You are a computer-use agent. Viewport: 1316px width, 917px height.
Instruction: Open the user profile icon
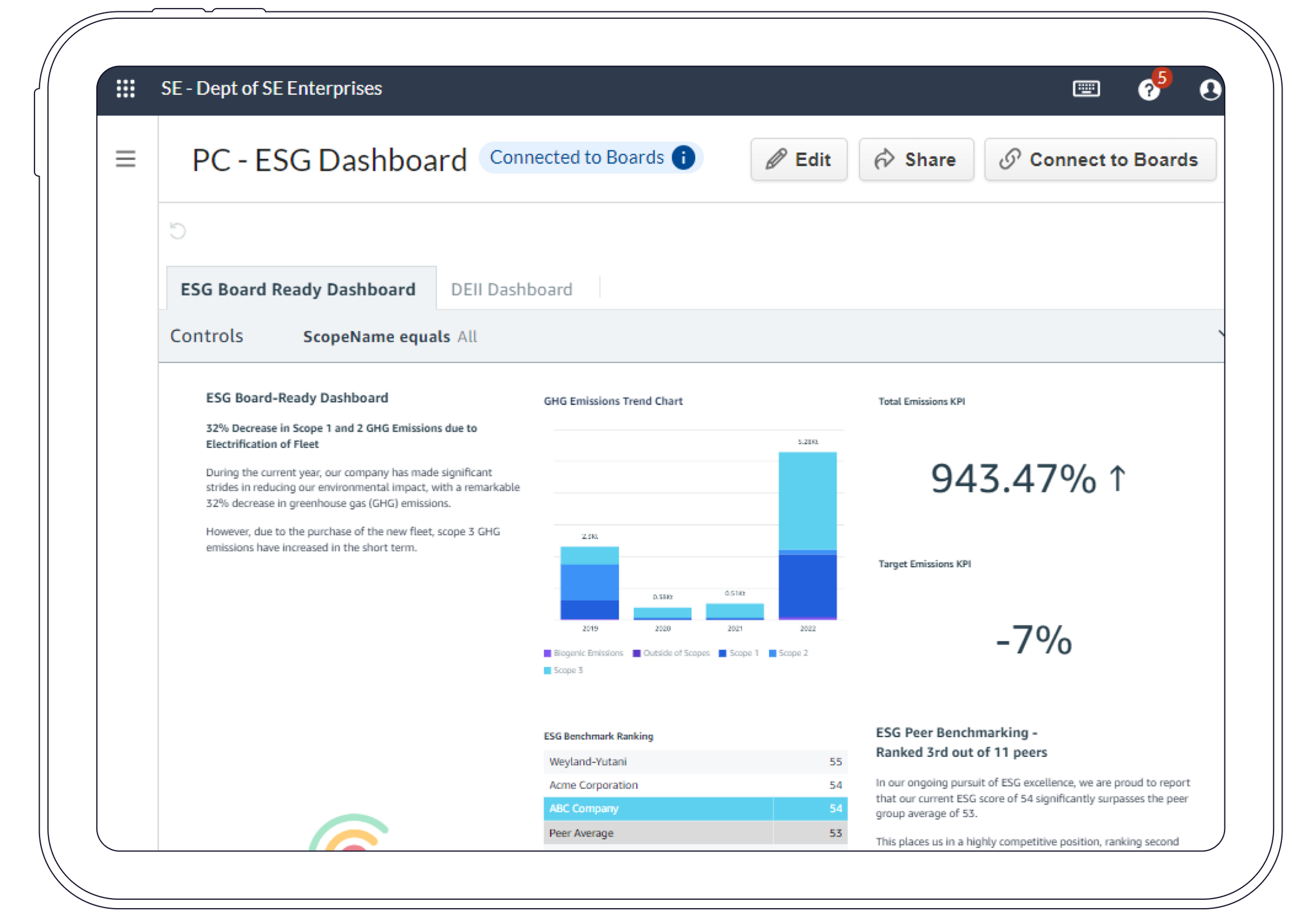1209,90
